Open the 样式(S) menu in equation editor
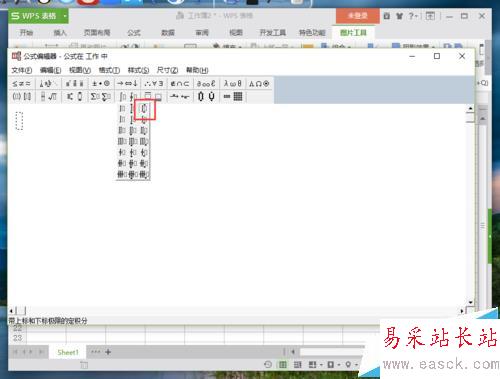Viewport: 500px width, 379px height. point(138,70)
